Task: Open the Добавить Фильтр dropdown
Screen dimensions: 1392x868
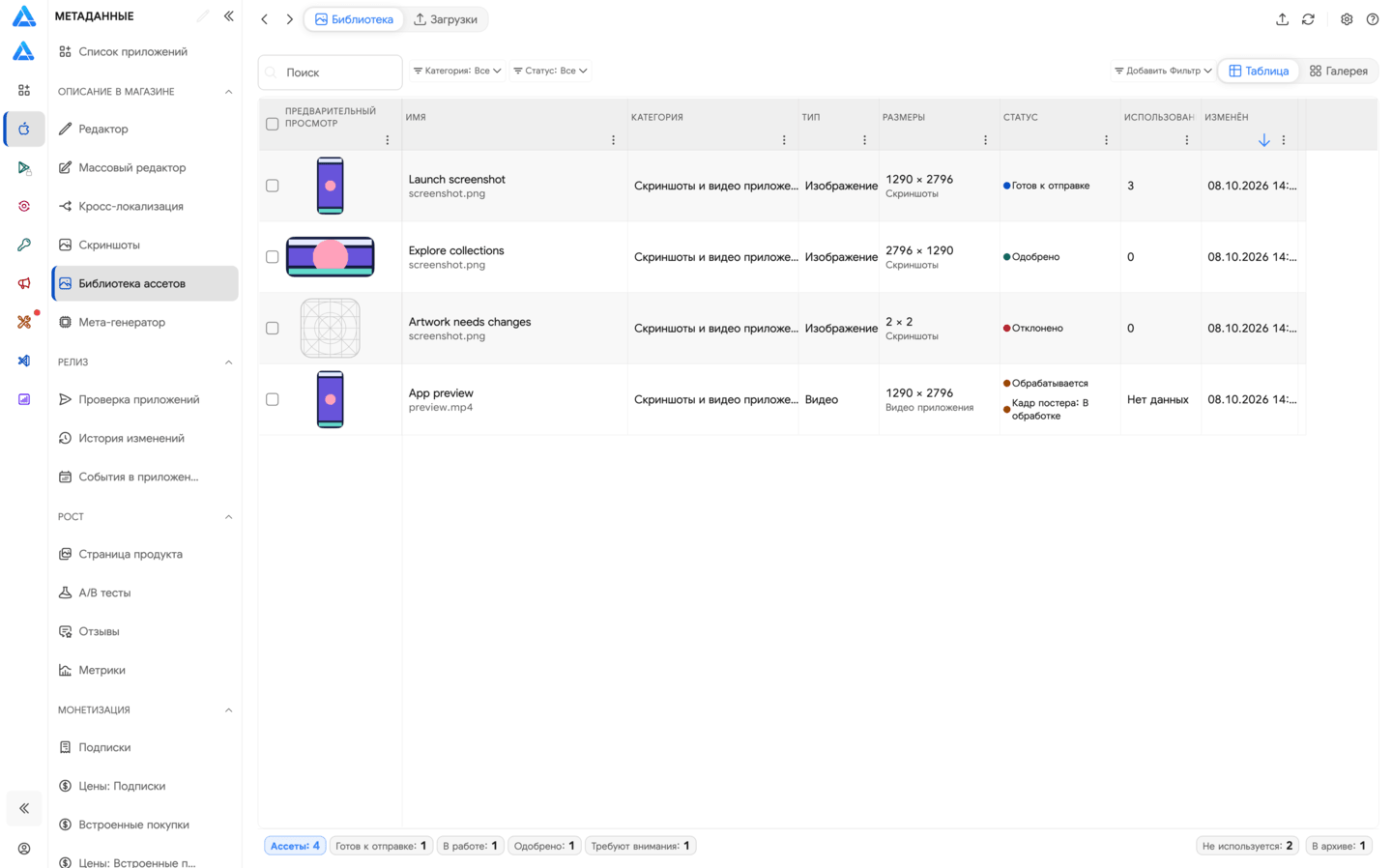Action: tap(1163, 71)
